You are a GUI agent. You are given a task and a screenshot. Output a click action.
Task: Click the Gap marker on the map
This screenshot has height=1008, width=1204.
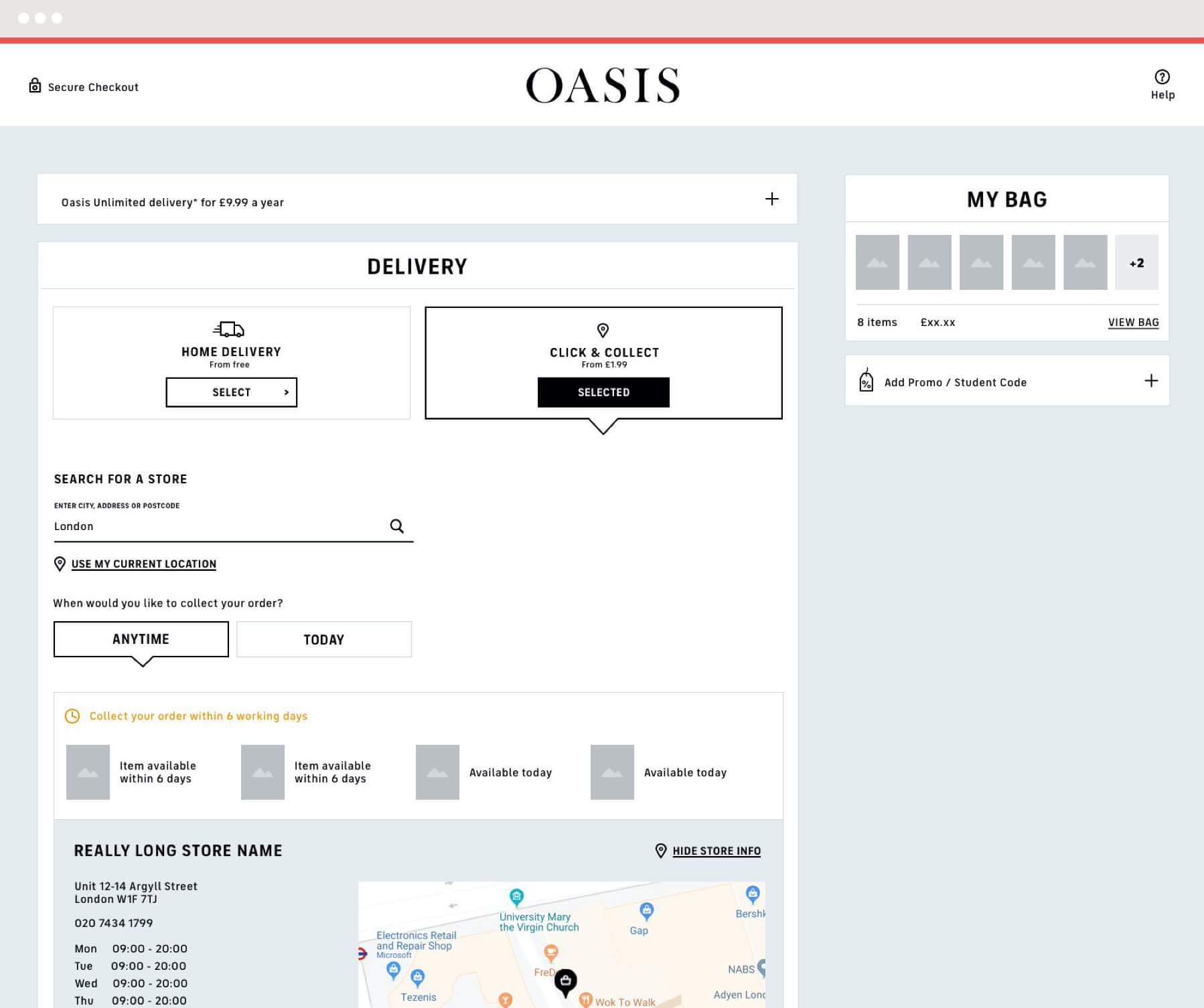[646, 910]
